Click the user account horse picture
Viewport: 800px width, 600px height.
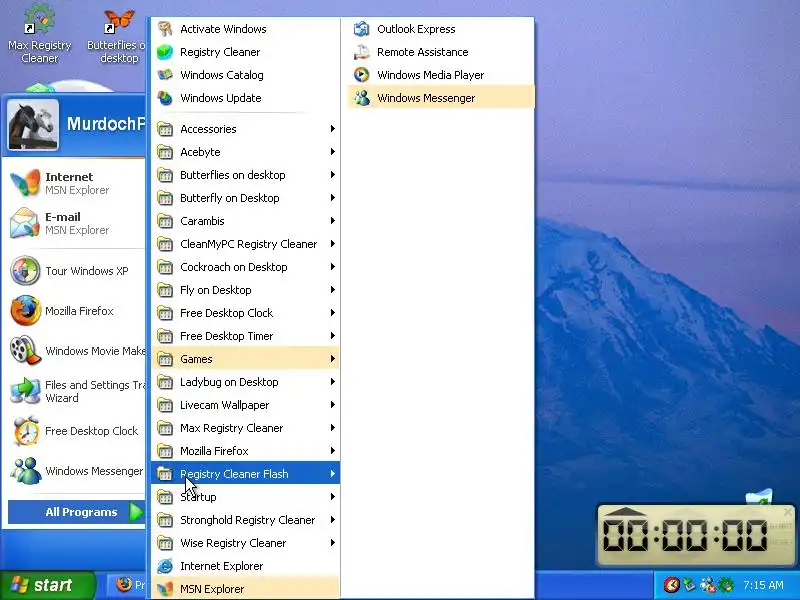click(33, 125)
